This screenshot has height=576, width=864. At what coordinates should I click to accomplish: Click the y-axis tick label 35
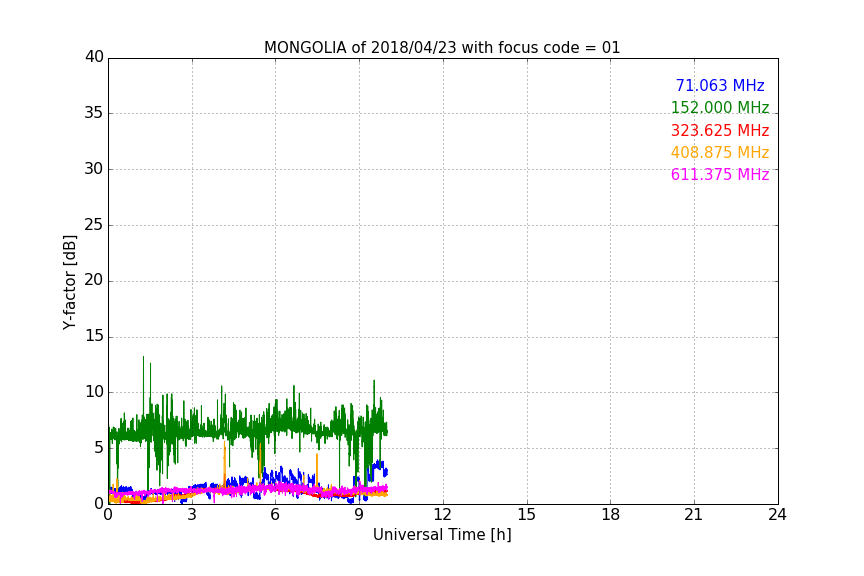tap(94, 113)
